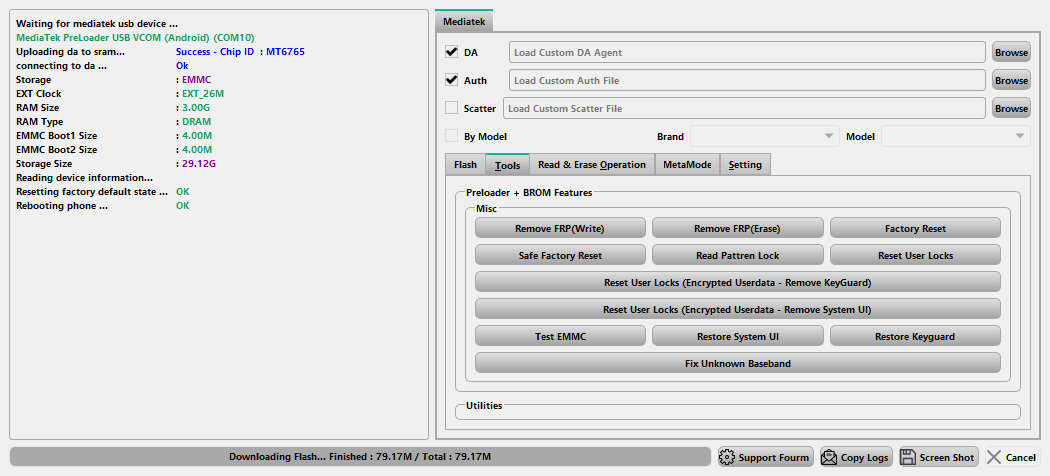Open the Model dropdown
This screenshot has height=476, width=1050.
[x=956, y=136]
